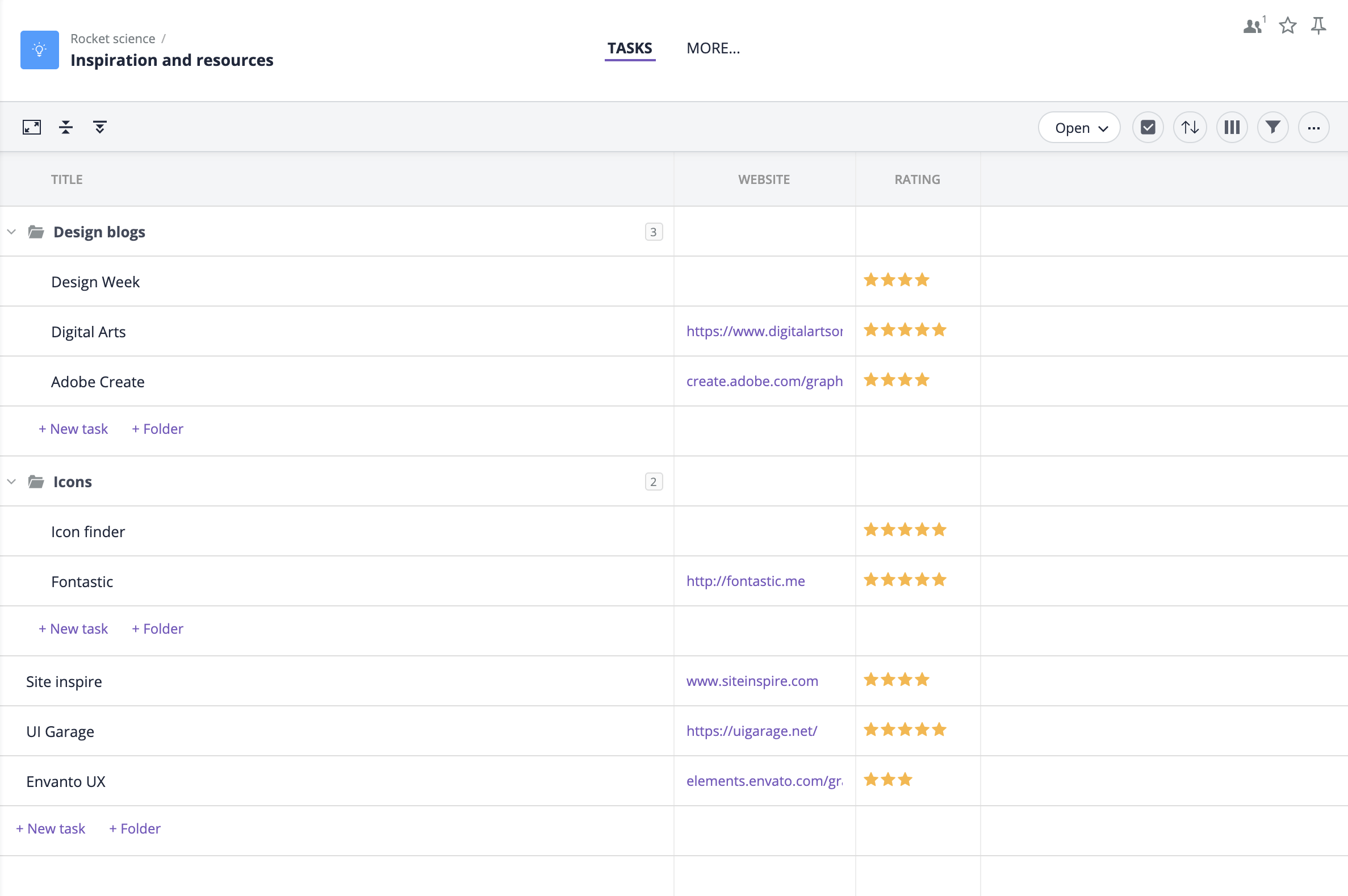Click the Adobe Create star rating
Viewport: 1348px width, 896px height.
[x=897, y=380]
